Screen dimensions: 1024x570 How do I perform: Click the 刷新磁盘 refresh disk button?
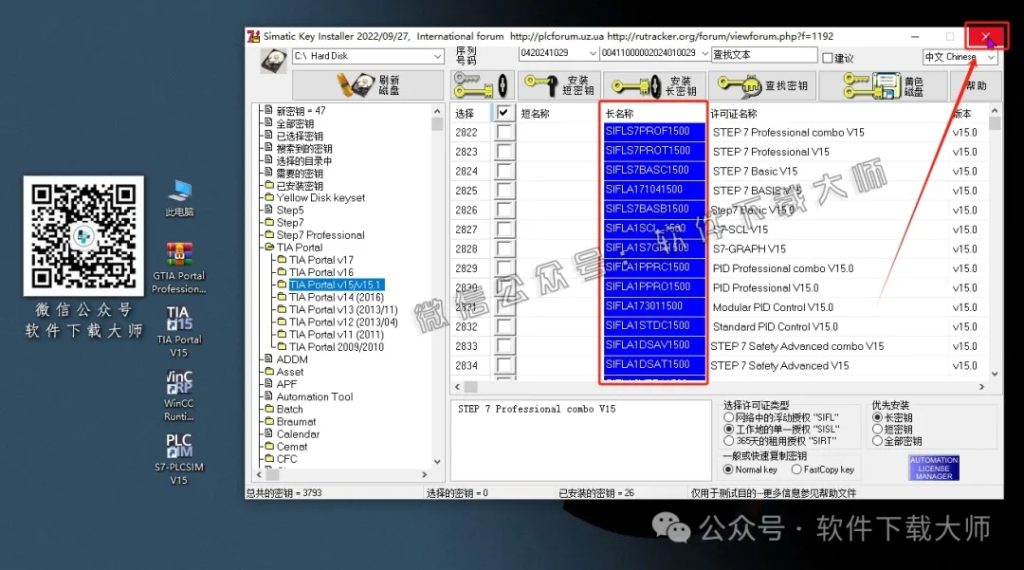[368, 86]
